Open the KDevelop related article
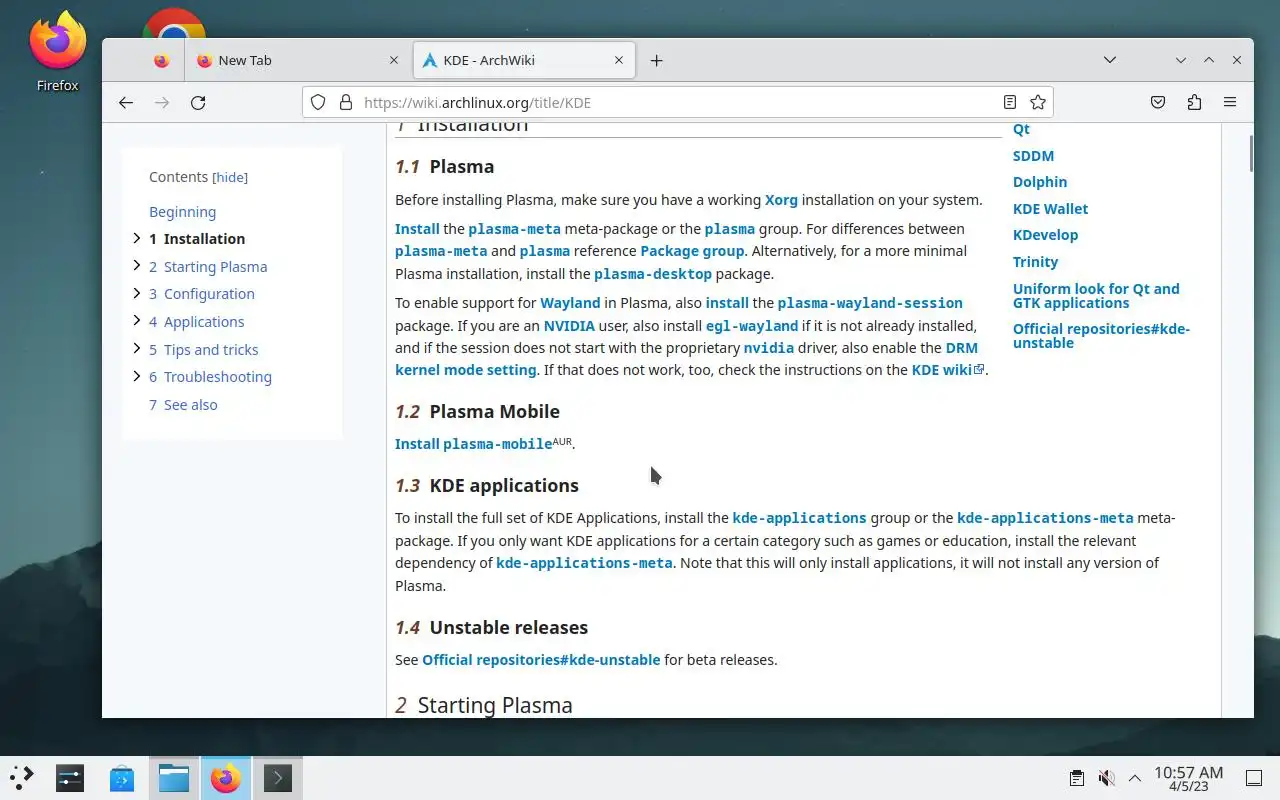 [1045, 235]
